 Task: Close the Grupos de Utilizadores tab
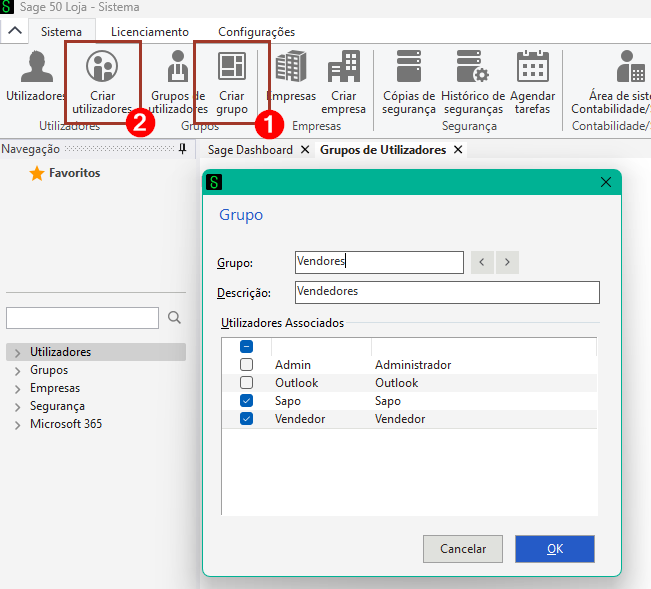click(x=458, y=149)
